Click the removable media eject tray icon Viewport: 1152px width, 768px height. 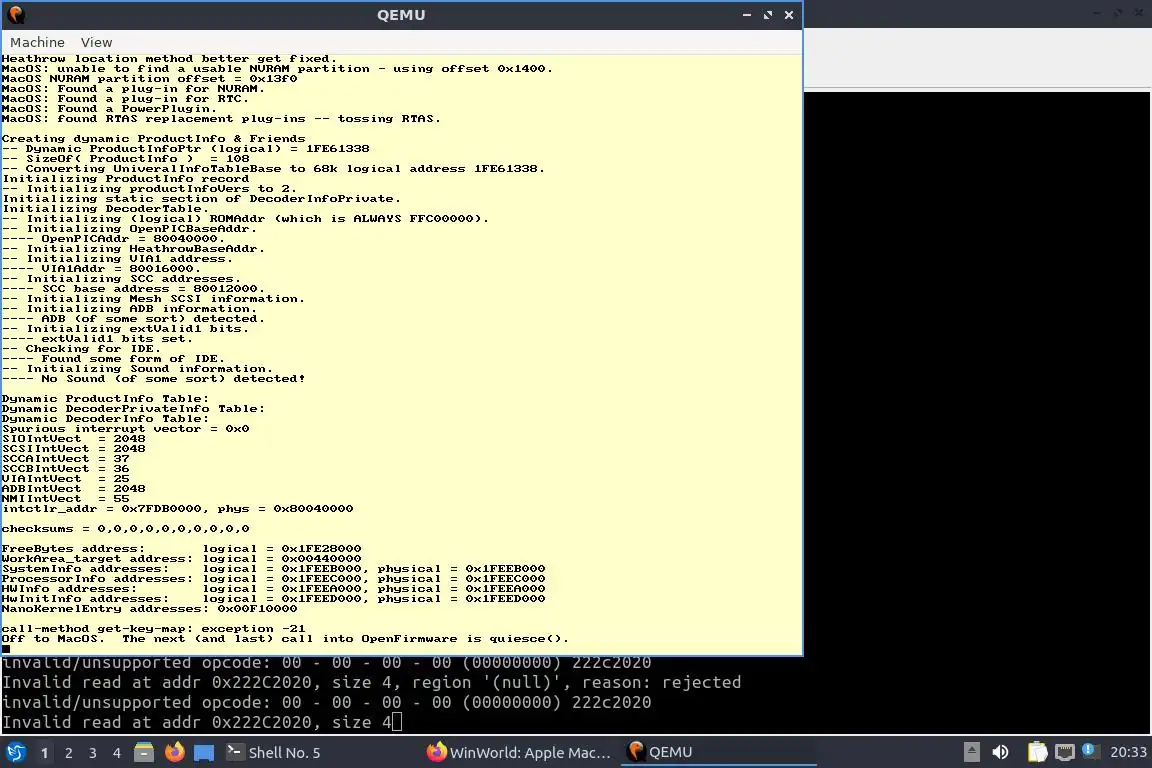971,752
